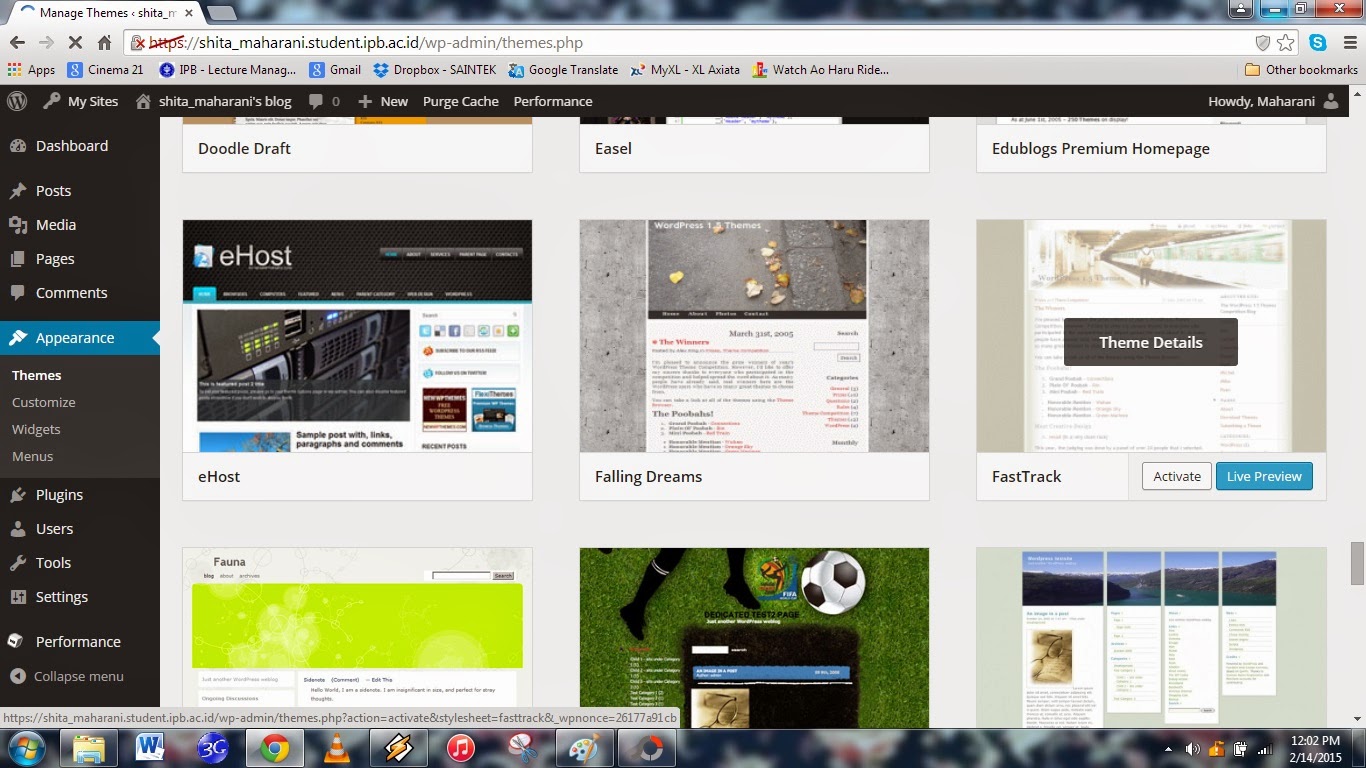
Task: Click the Dashboard gauge icon
Action: pos(17,146)
